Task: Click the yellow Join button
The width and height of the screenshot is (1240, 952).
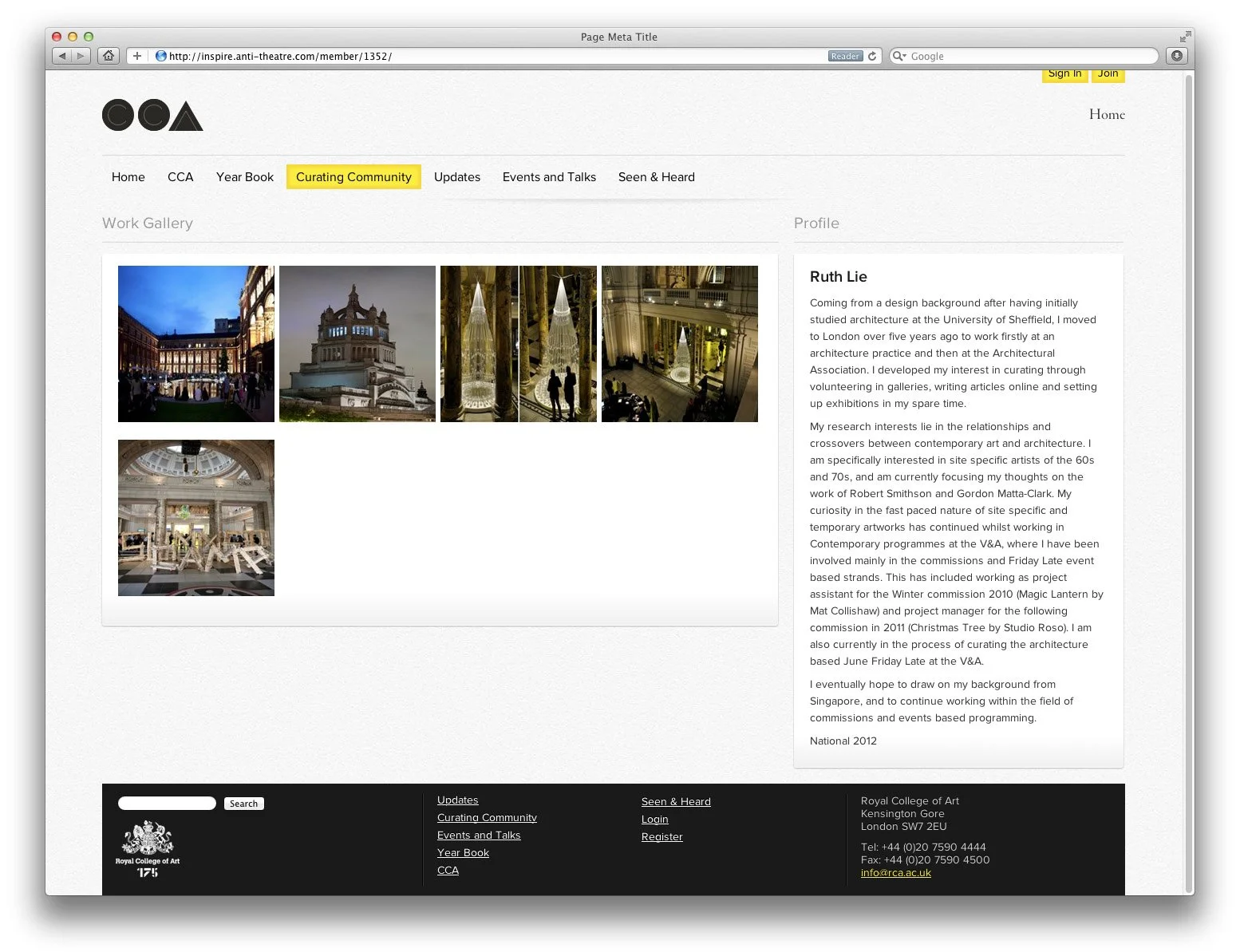Action: coord(1108,74)
